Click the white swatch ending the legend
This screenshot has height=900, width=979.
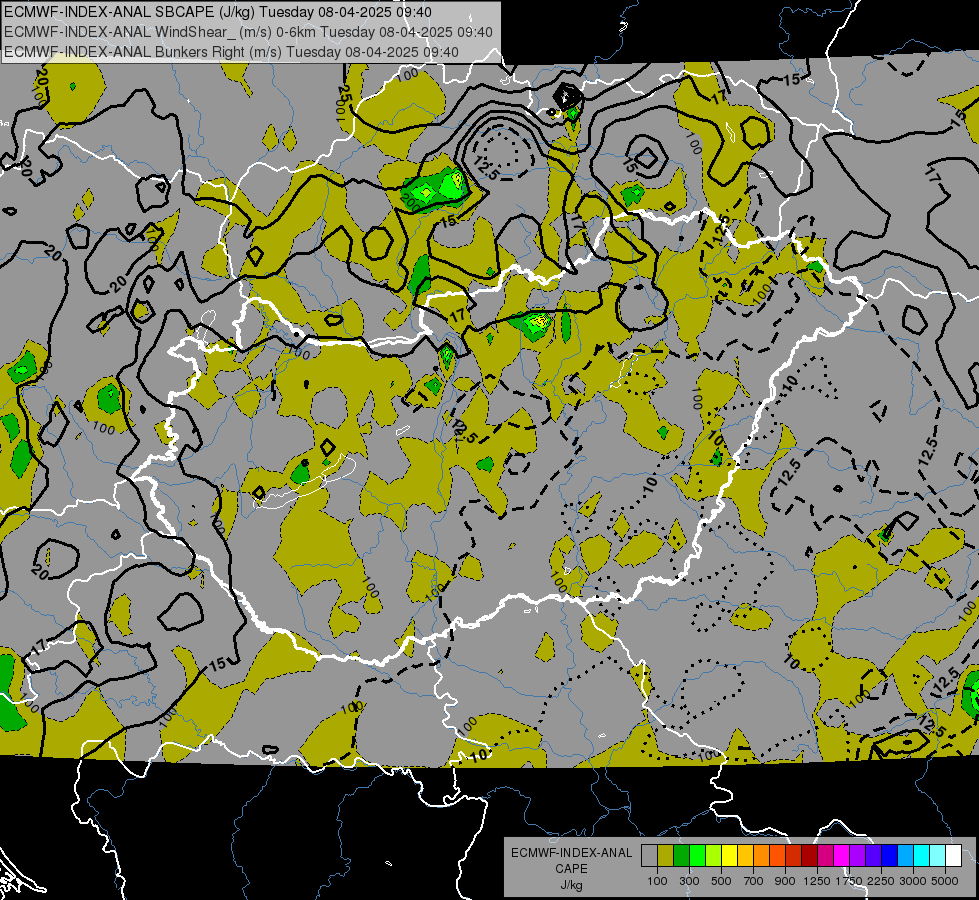953,855
